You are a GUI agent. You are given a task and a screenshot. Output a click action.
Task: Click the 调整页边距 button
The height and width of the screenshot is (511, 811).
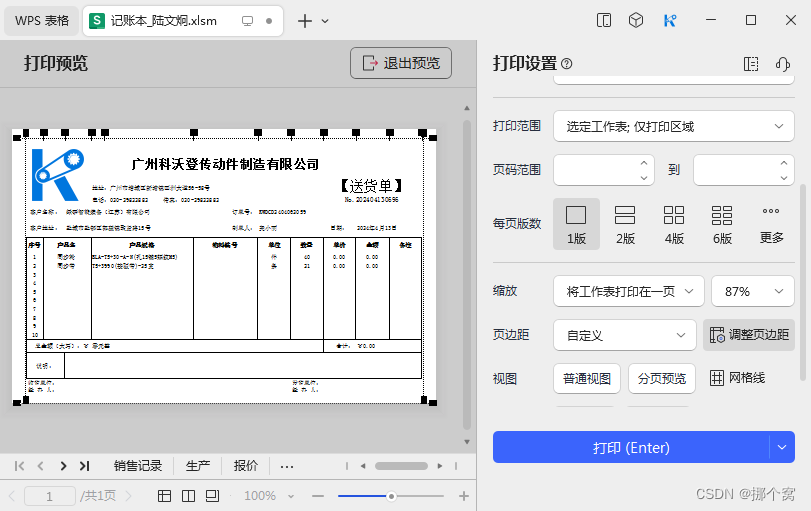[x=748, y=335]
